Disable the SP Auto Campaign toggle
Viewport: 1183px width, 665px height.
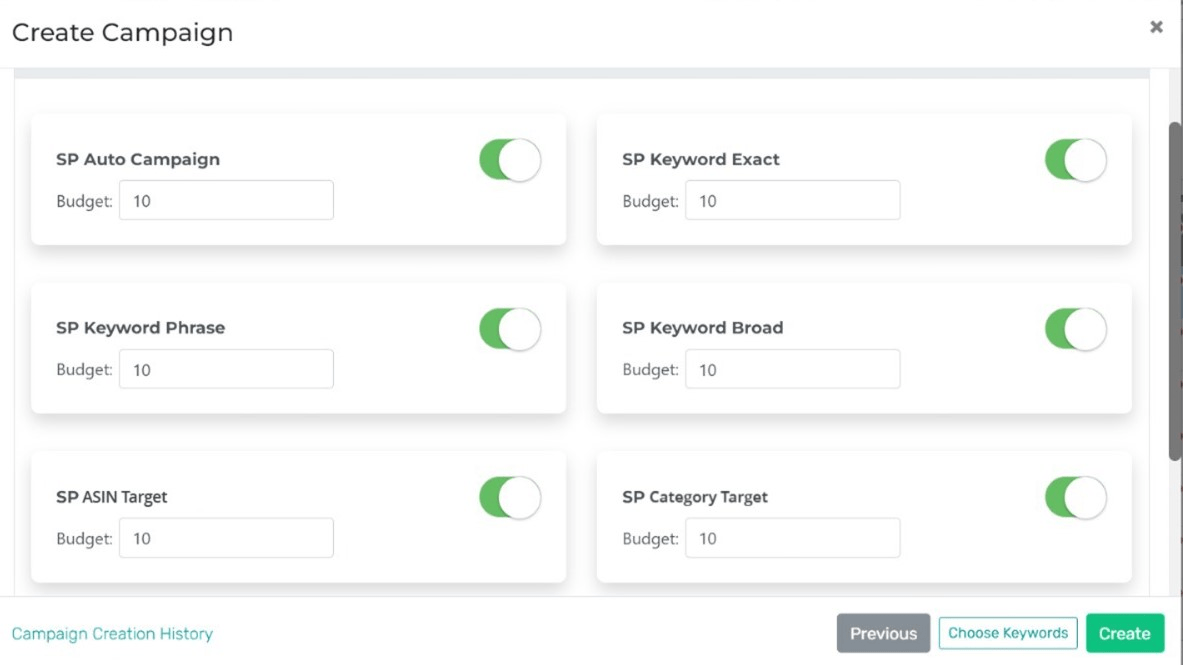(510, 160)
